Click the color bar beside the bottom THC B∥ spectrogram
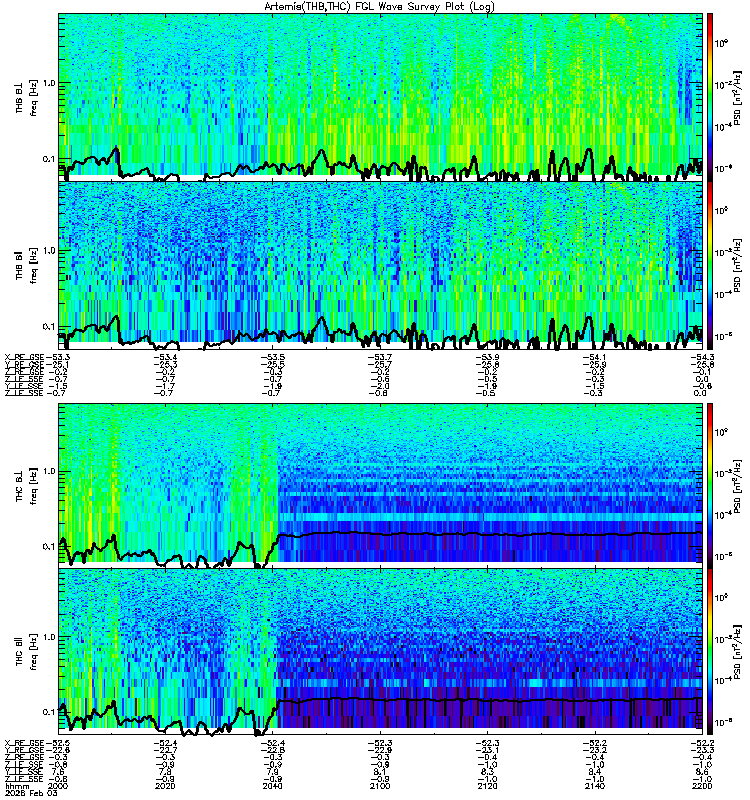This screenshot has width=750, height=800. point(710,651)
